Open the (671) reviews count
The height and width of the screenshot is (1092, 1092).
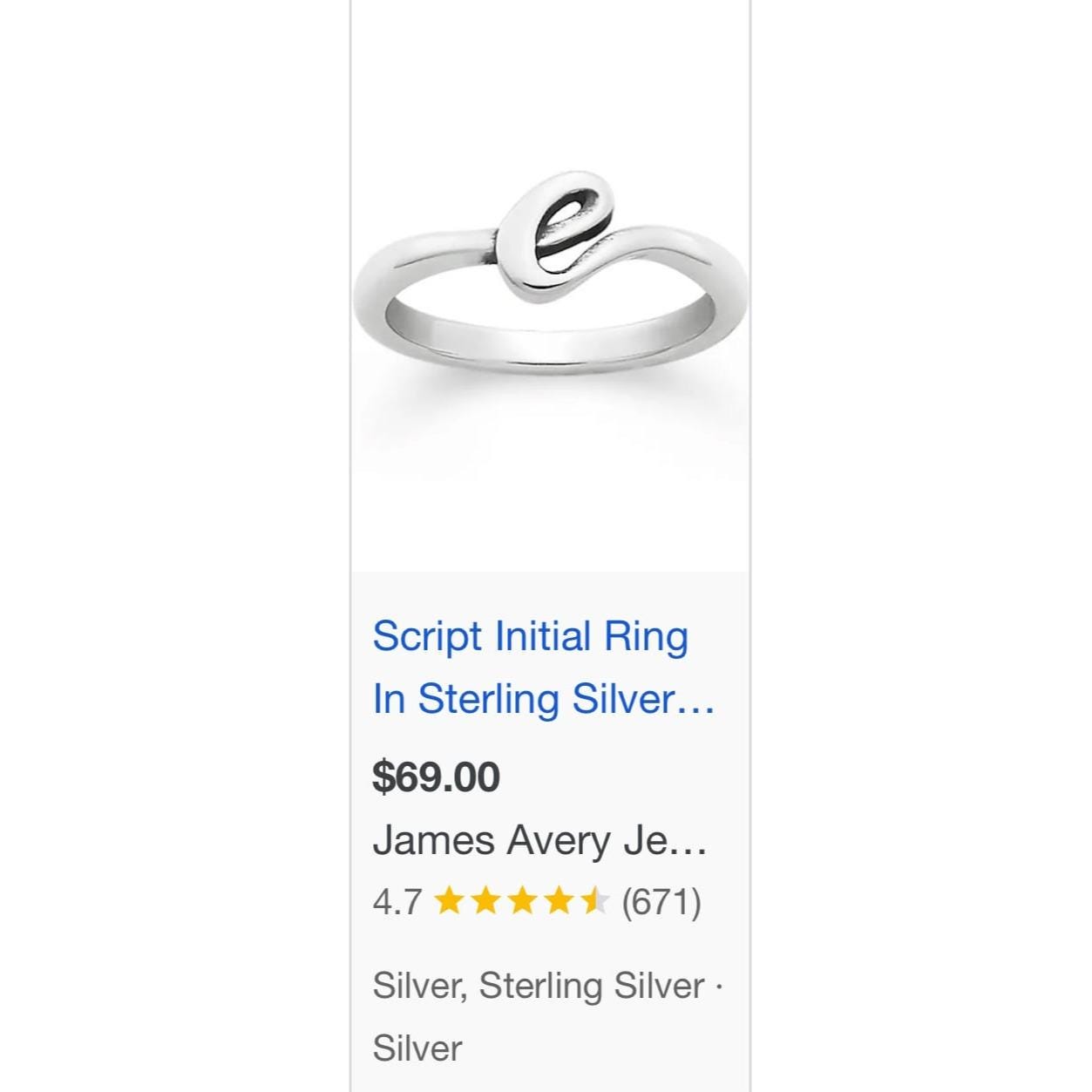coord(661,901)
